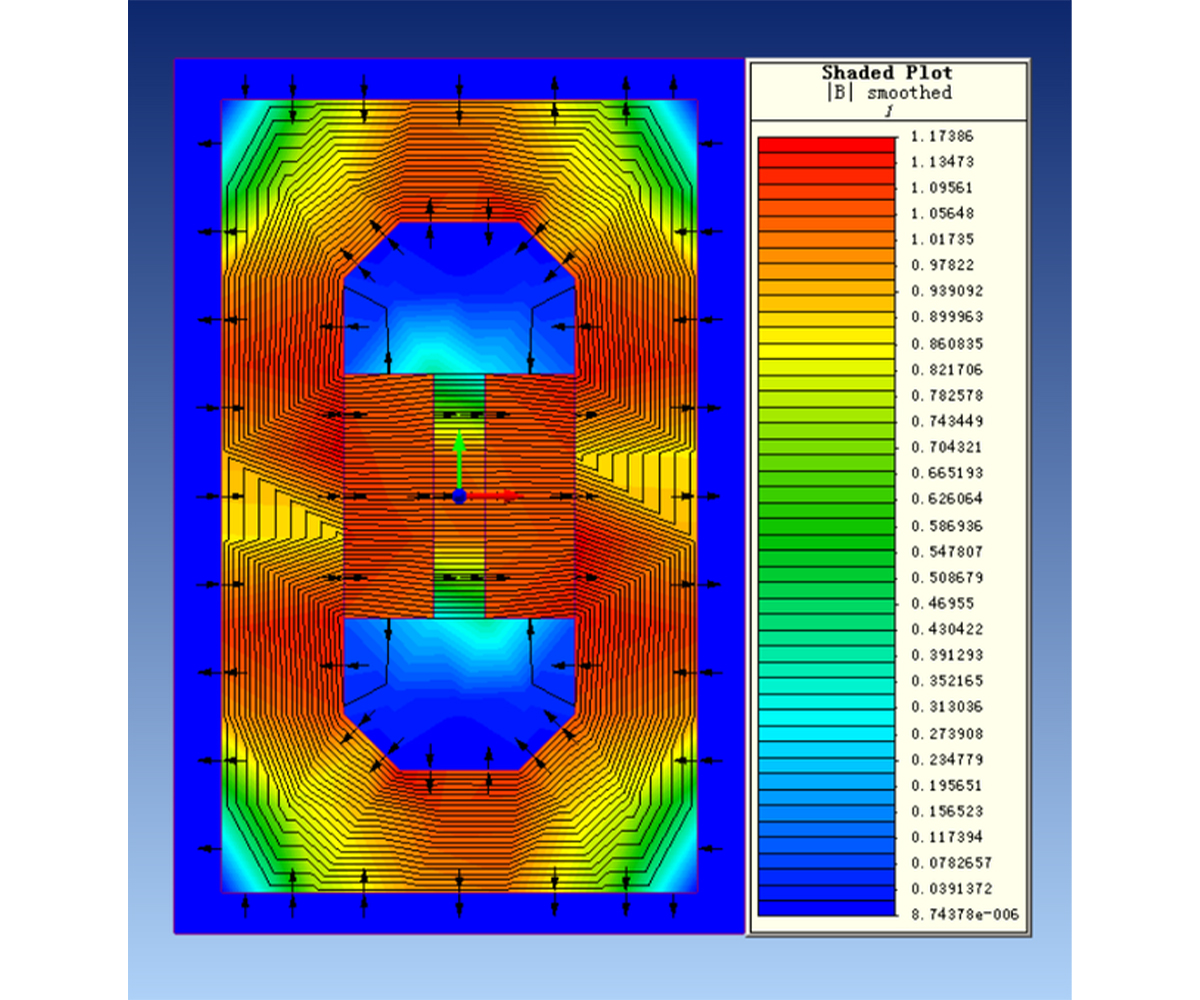Select the |B| smoothed legend subtitle
1200x1000 pixels.
click(x=886, y=93)
